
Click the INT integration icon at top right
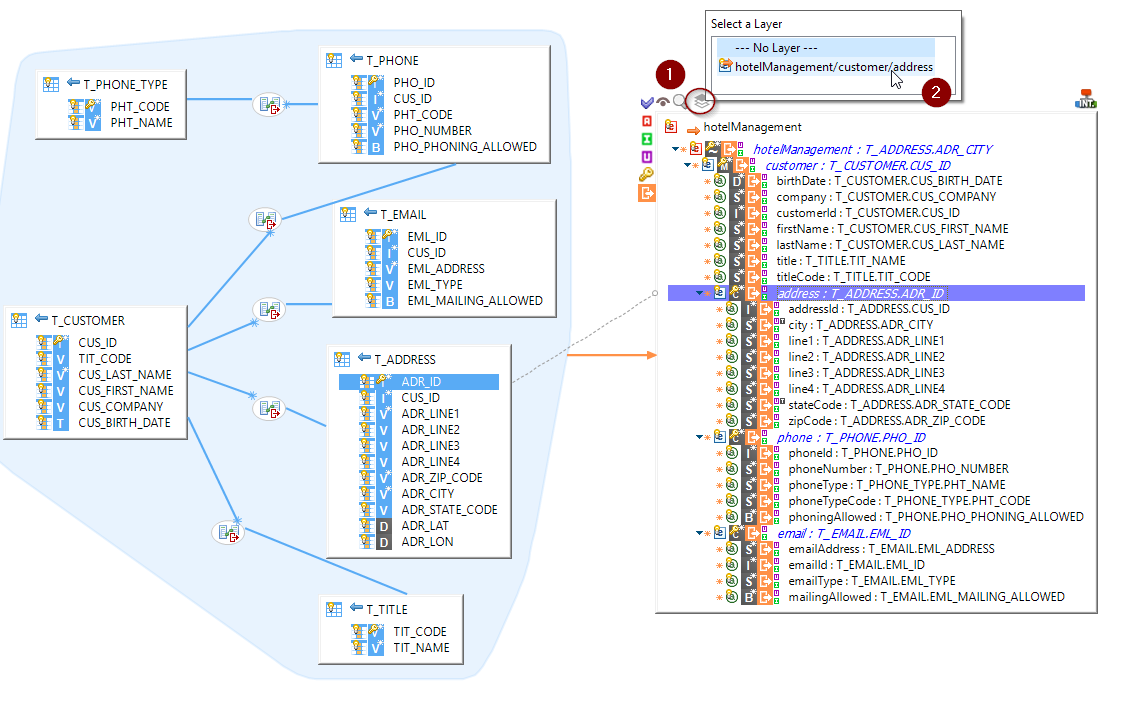1086,99
